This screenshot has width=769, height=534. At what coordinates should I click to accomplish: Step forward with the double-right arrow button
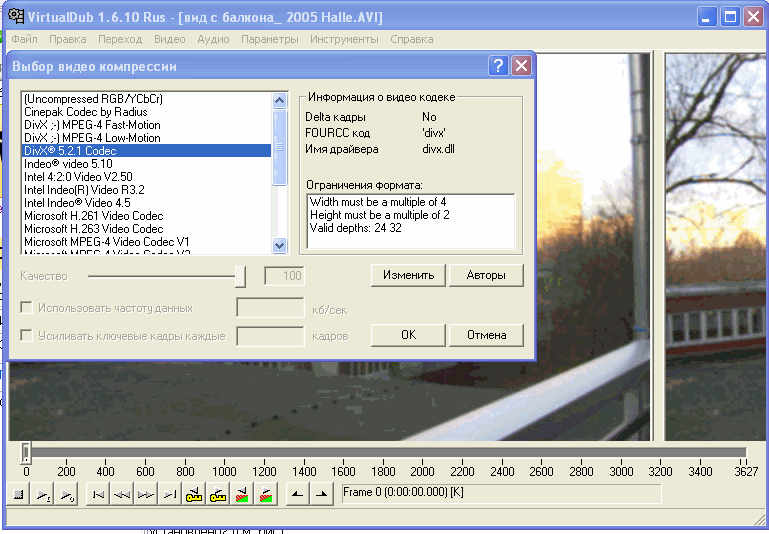(x=145, y=494)
